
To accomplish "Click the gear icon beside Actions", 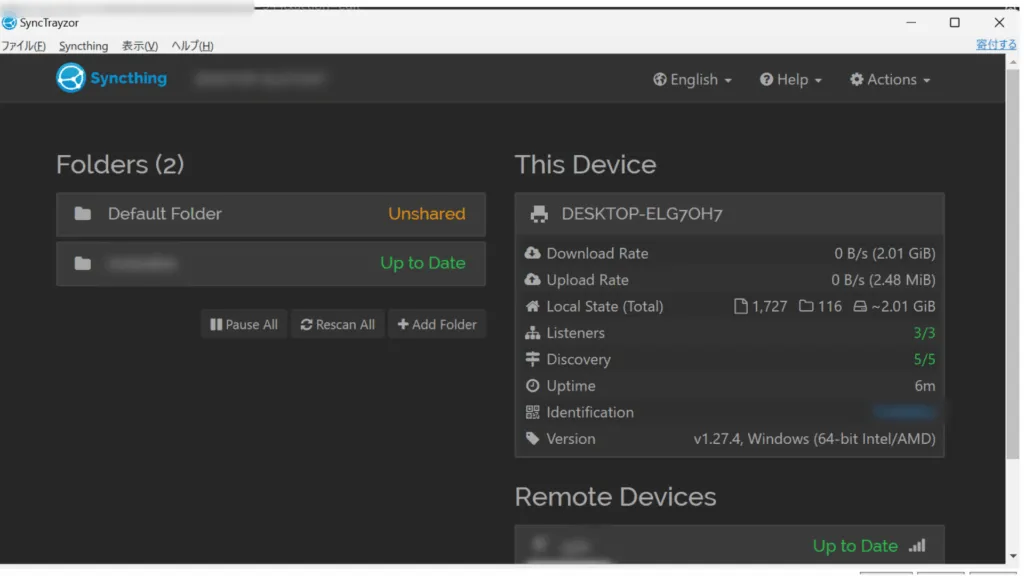I will [857, 80].
